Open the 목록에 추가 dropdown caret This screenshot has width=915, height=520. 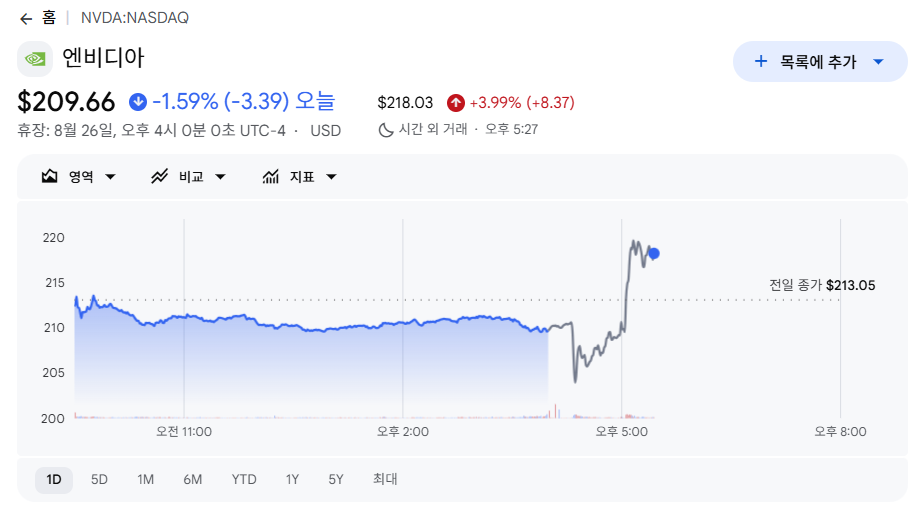[x=878, y=62]
